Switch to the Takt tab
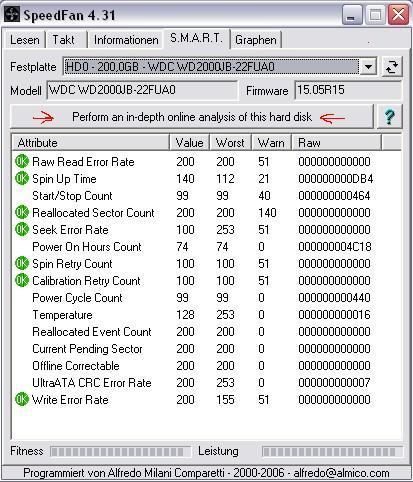This screenshot has height=482, width=413. coord(66,40)
